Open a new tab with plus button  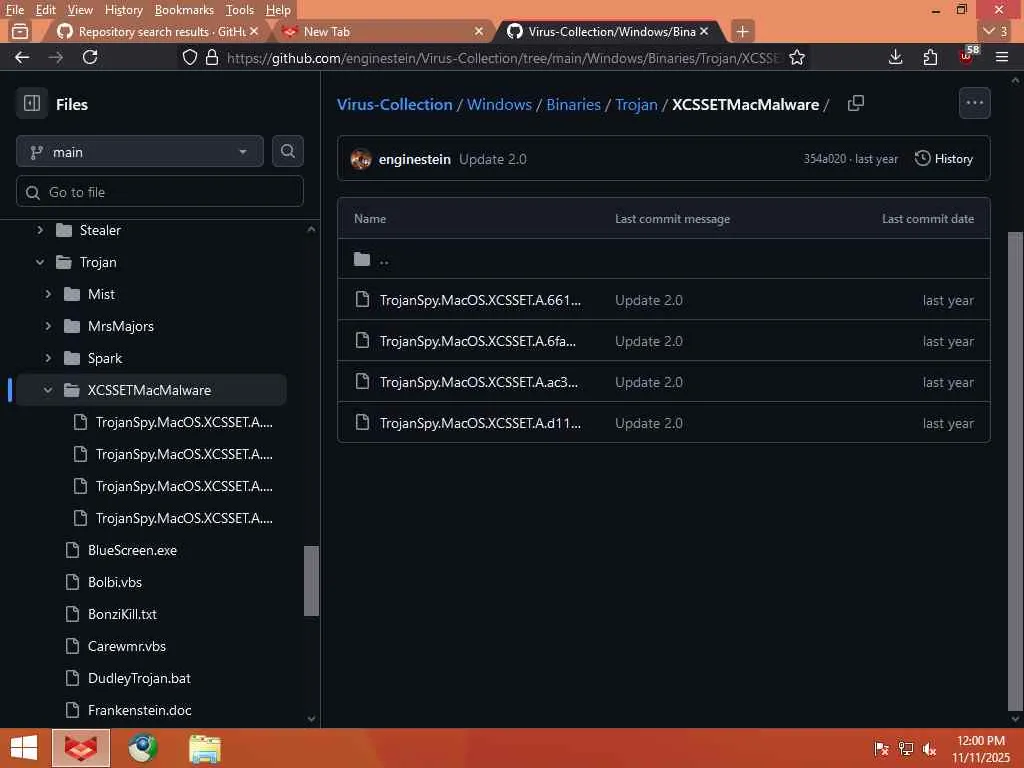tap(742, 31)
